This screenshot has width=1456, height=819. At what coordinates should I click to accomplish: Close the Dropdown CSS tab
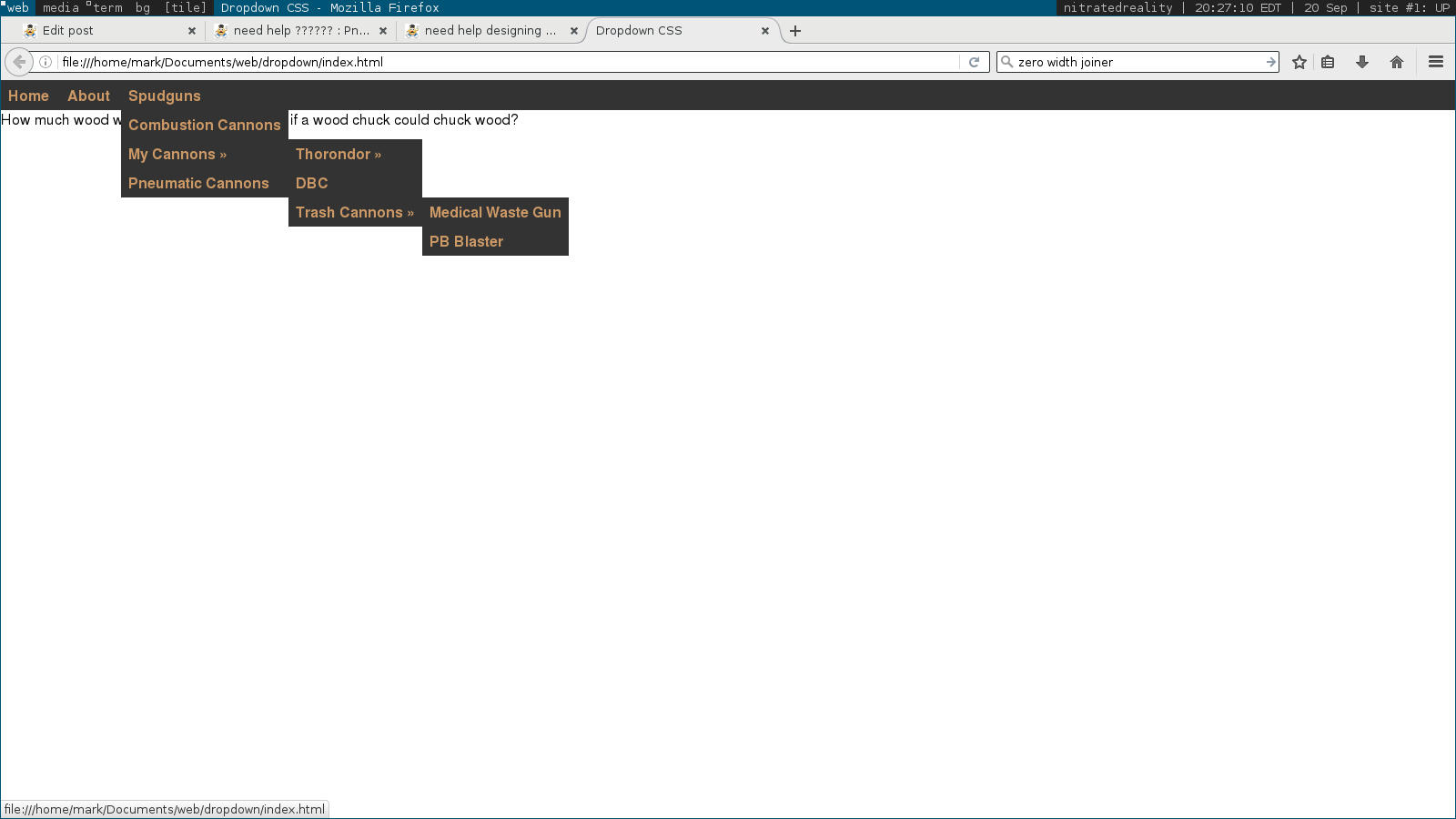coord(765,31)
